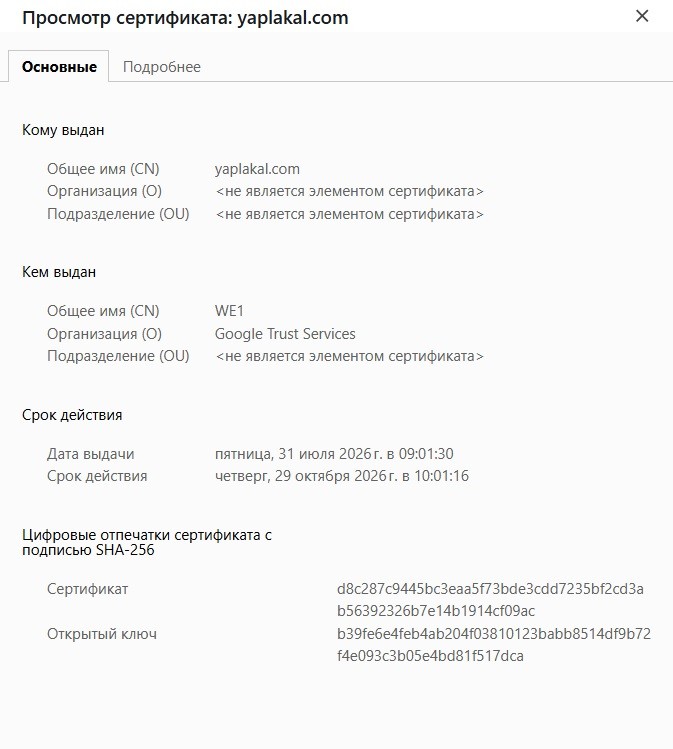The width and height of the screenshot is (673, 749).
Task: Click the issued-to common name yaplakal.com
Action: pos(257,169)
